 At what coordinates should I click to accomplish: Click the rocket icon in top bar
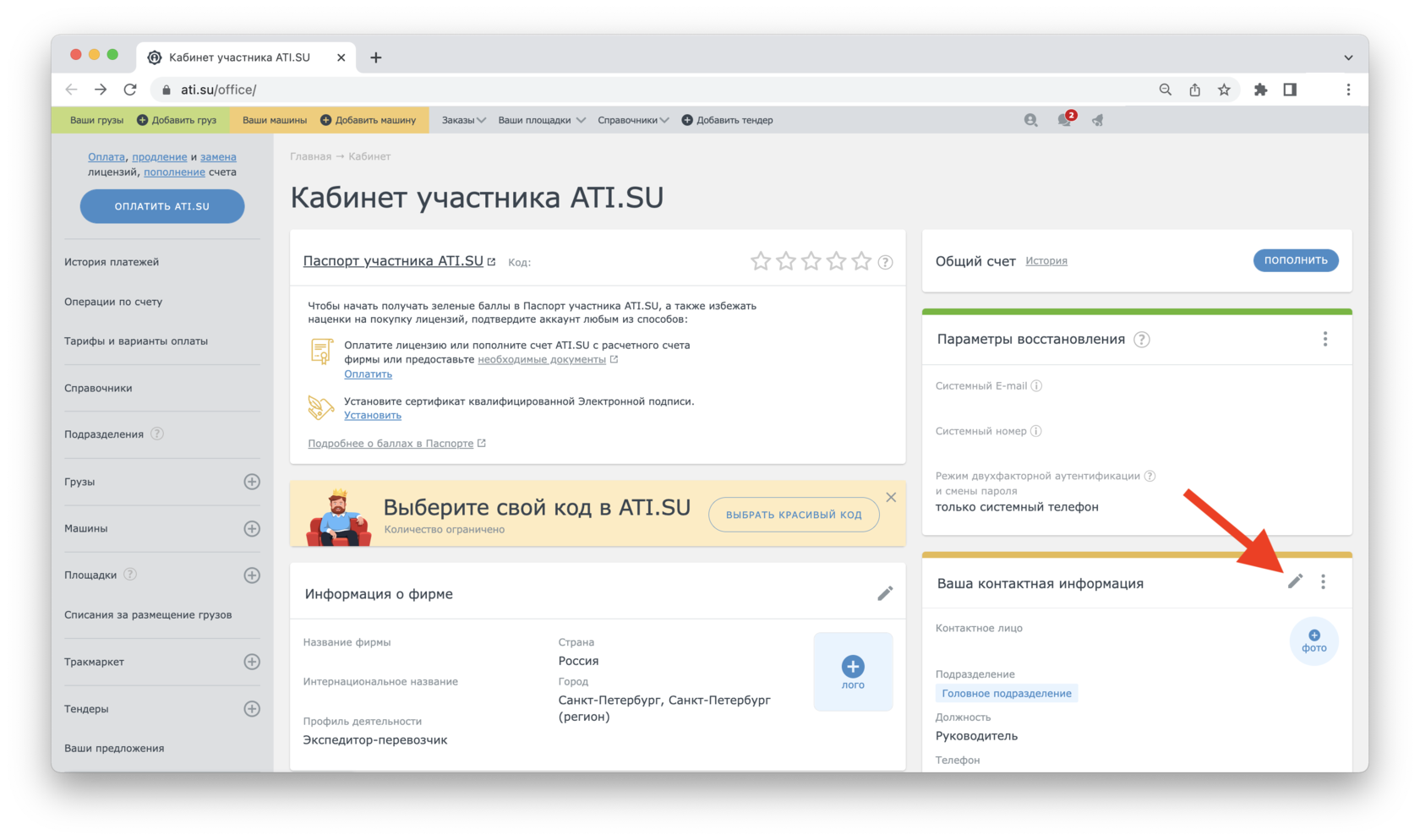[x=1098, y=120]
